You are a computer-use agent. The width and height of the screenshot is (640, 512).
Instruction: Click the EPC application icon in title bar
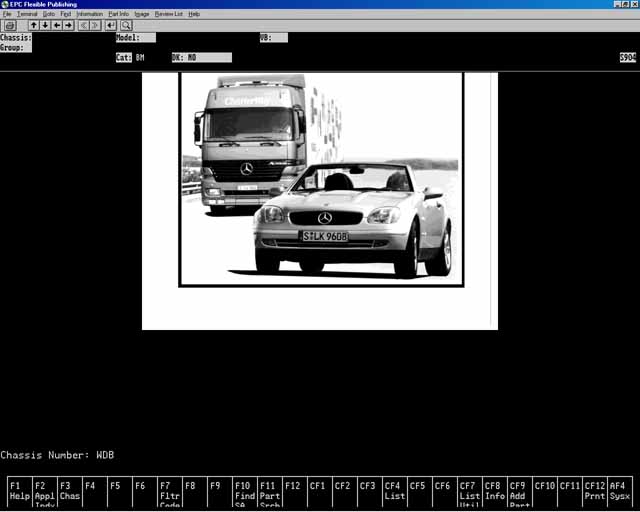(4, 4)
